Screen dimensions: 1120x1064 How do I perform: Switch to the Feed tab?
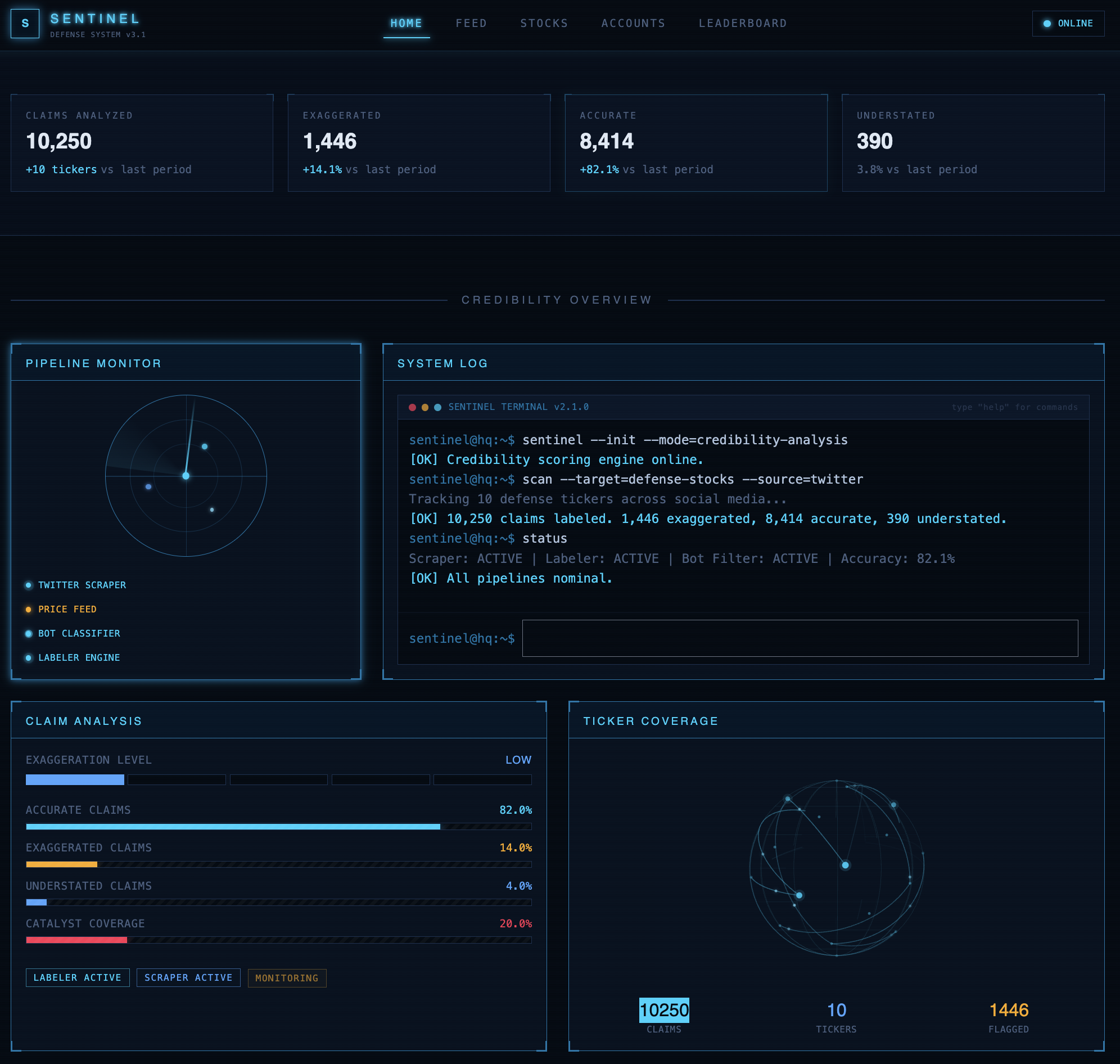point(471,23)
